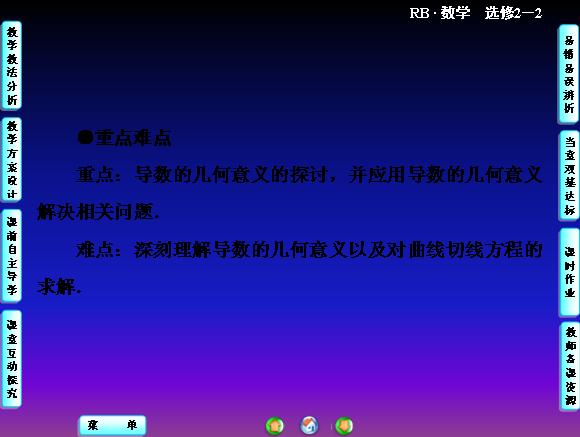The image size is (580, 437).
Task: Switch to the 教学方案设计 tab
Action: [x=12, y=159]
